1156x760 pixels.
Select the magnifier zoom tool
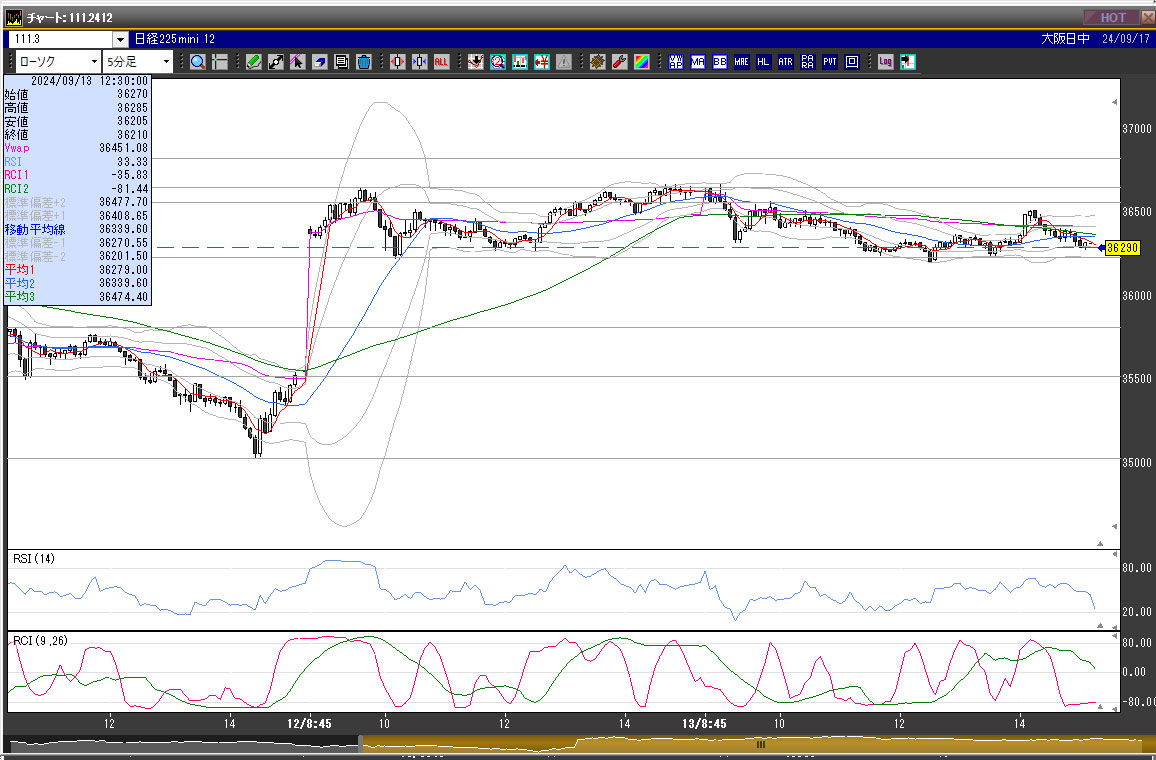[x=198, y=62]
